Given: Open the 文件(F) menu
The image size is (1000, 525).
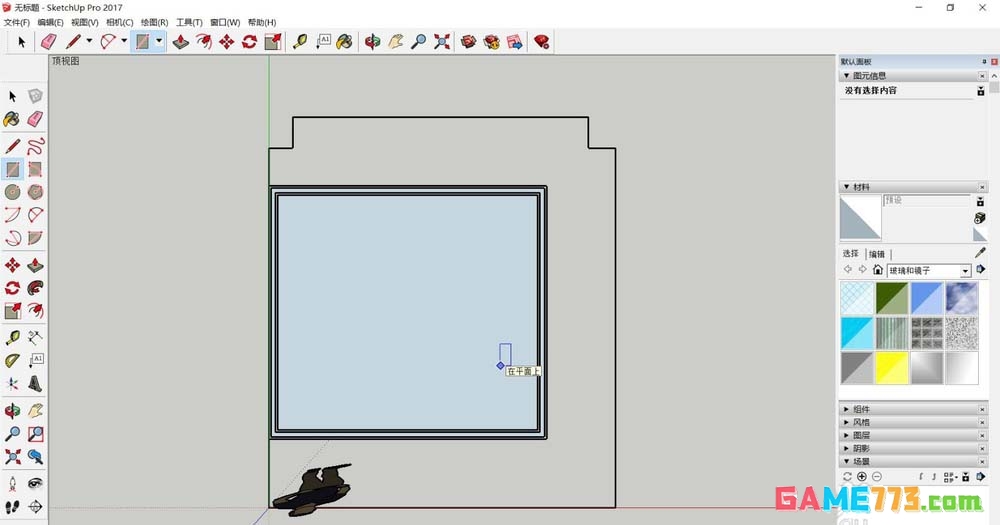Looking at the screenshot, I should click(x=17, y=22).
